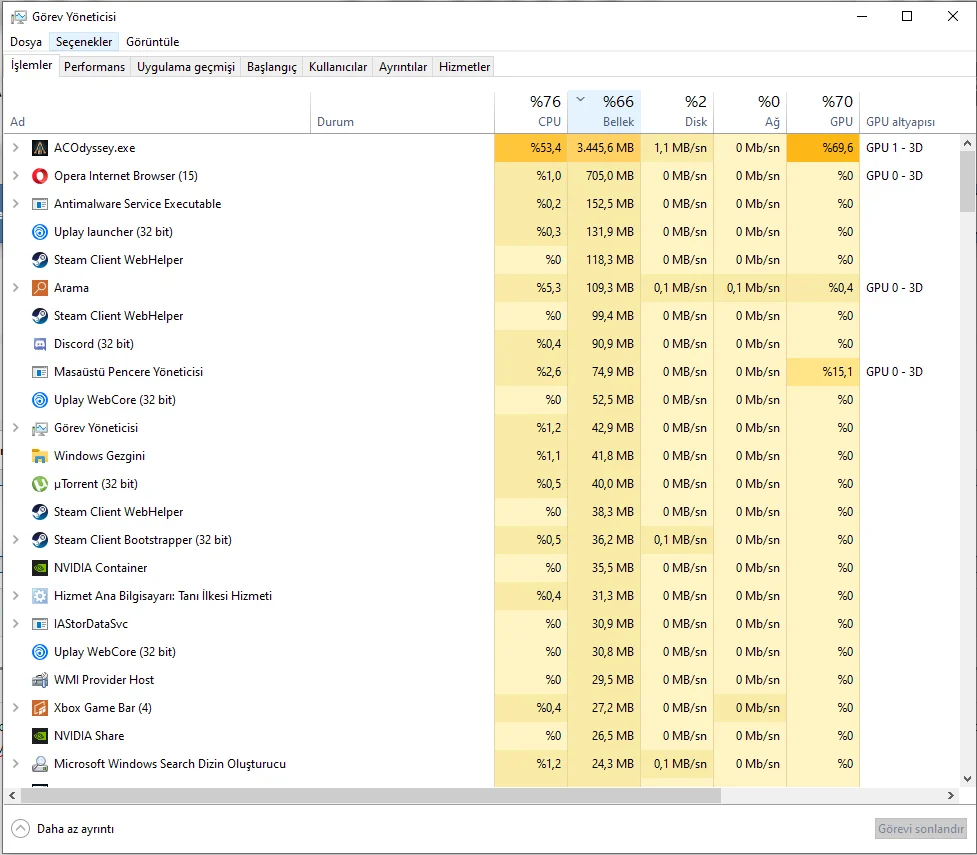Viewport: 977px width, 855px height.
Task: Expand the IAStorDataSvc row
Action: point(16,624)
